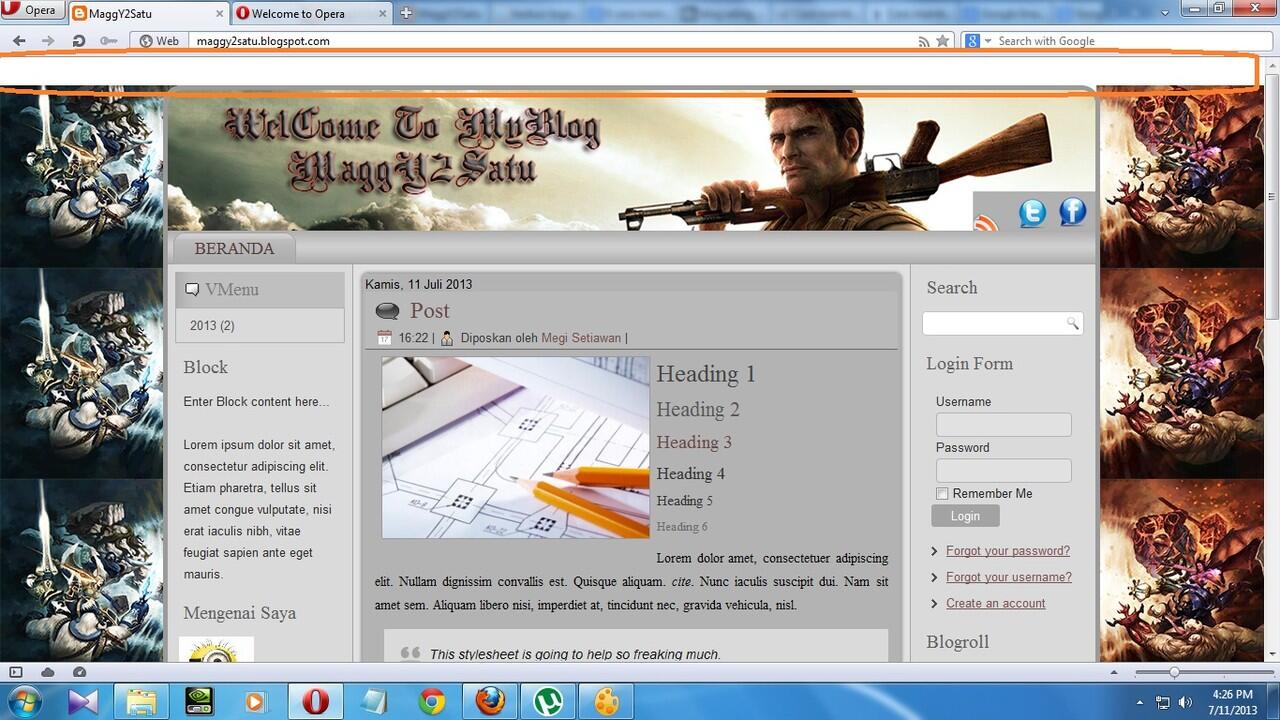The image size is (1280, 720).
Task: Focus the Password field
Action: coord(1003,470)
